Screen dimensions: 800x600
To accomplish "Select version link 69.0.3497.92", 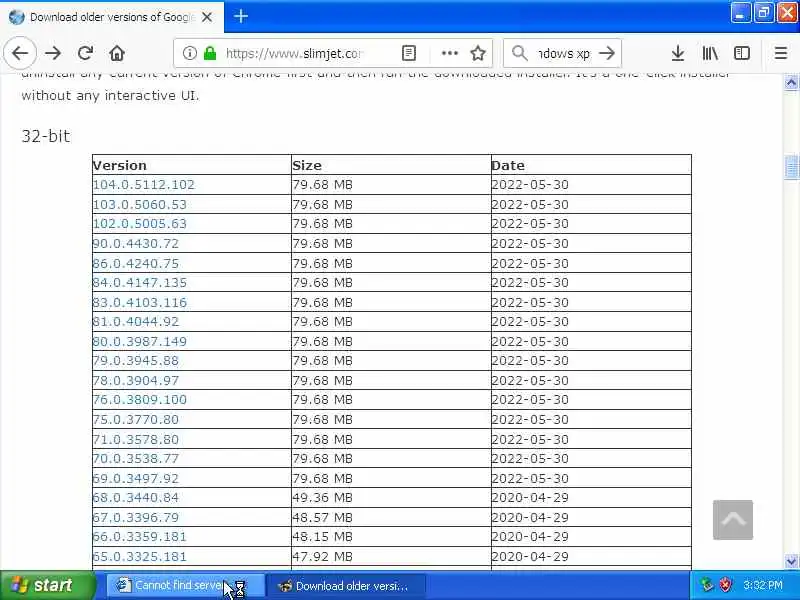I will [x=136, y=479].
